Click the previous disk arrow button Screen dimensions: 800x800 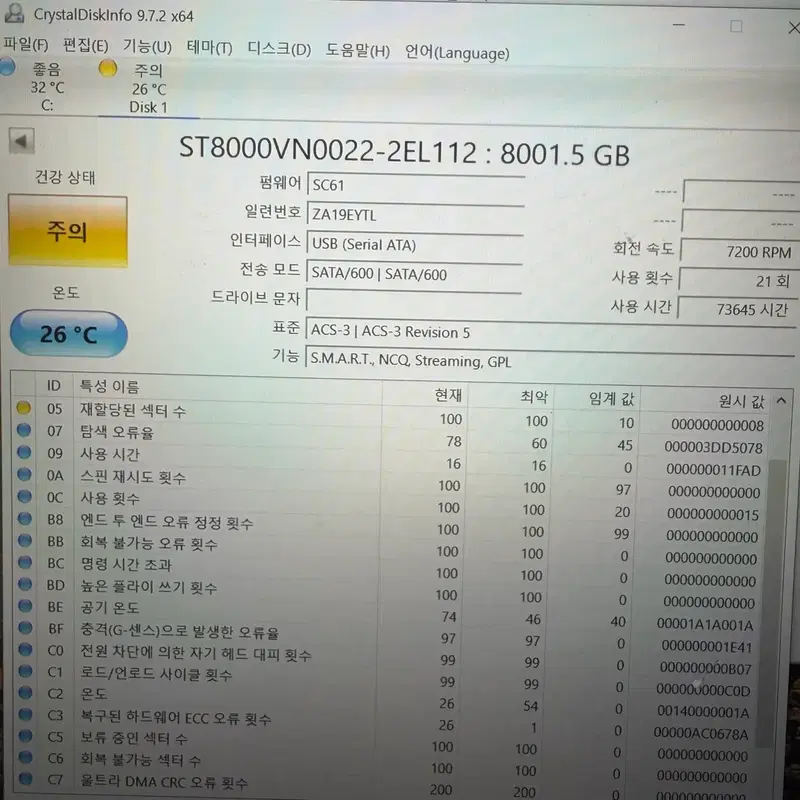click(21, 141)
